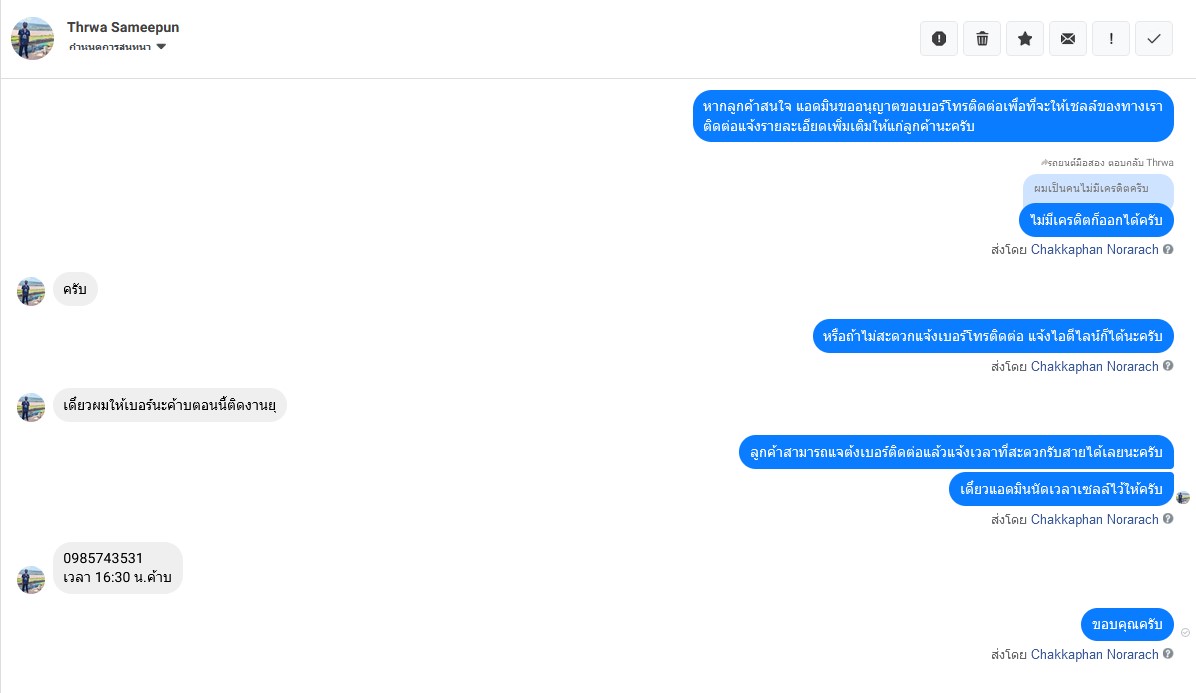Click help icon beside sender under the Line ID message
Image resolution: width=1196 pixels, height=693 pixels.
1168,367
